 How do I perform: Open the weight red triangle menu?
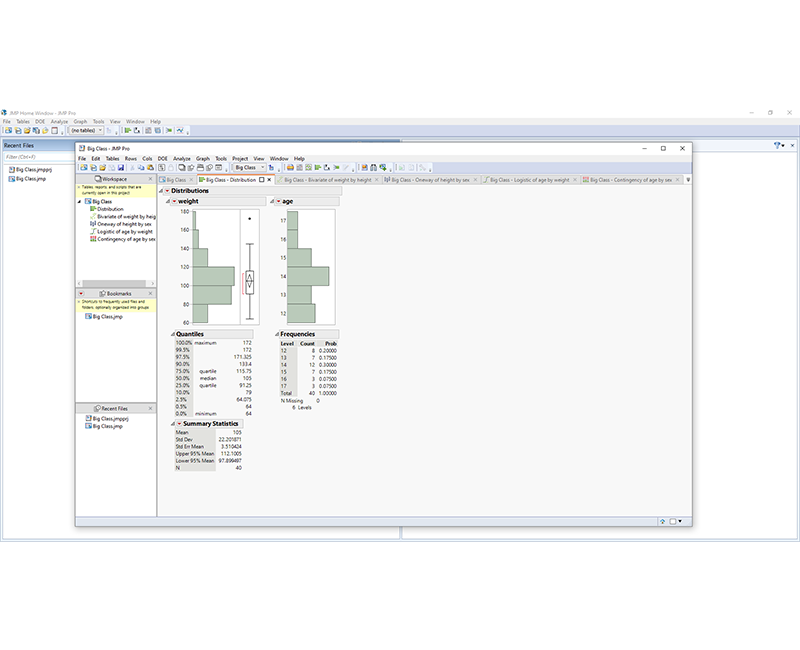(174, 201)
